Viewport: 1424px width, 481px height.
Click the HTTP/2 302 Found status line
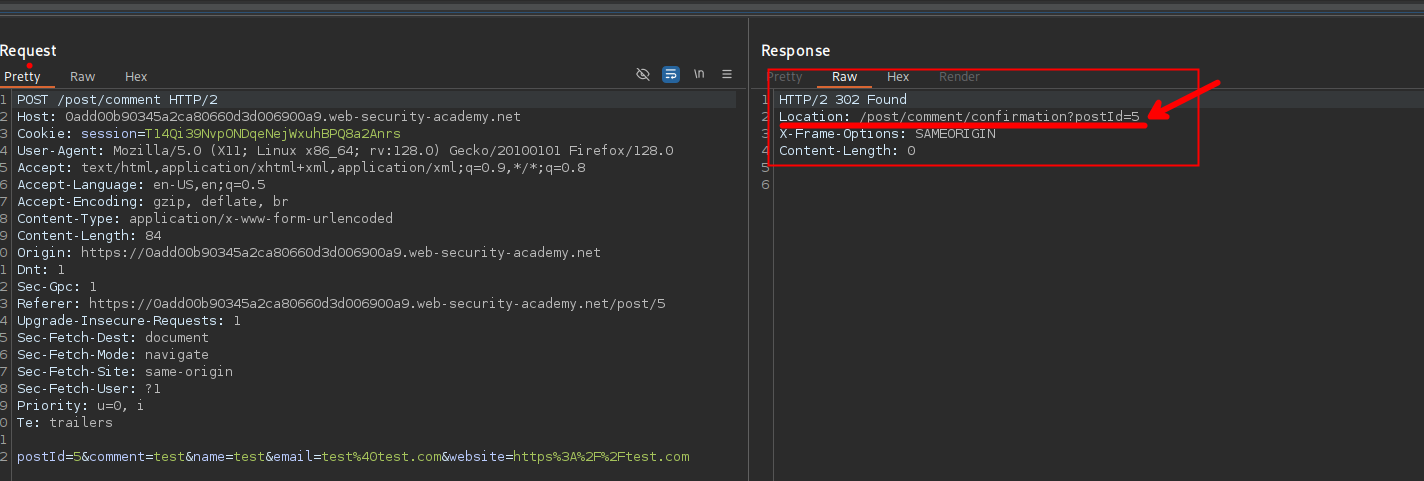[842, 100]
